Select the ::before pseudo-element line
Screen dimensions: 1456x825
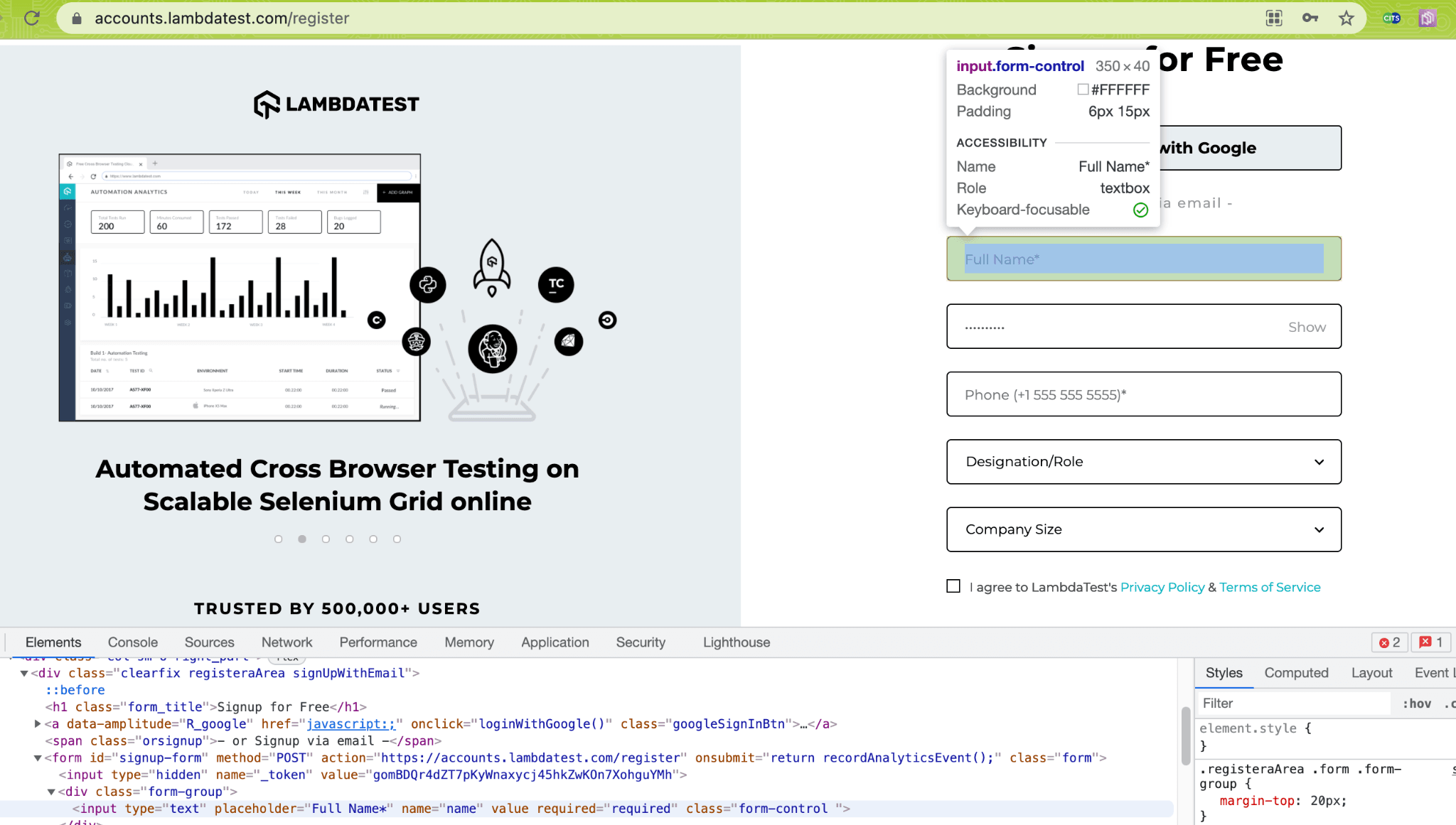(x=75, y=690)
